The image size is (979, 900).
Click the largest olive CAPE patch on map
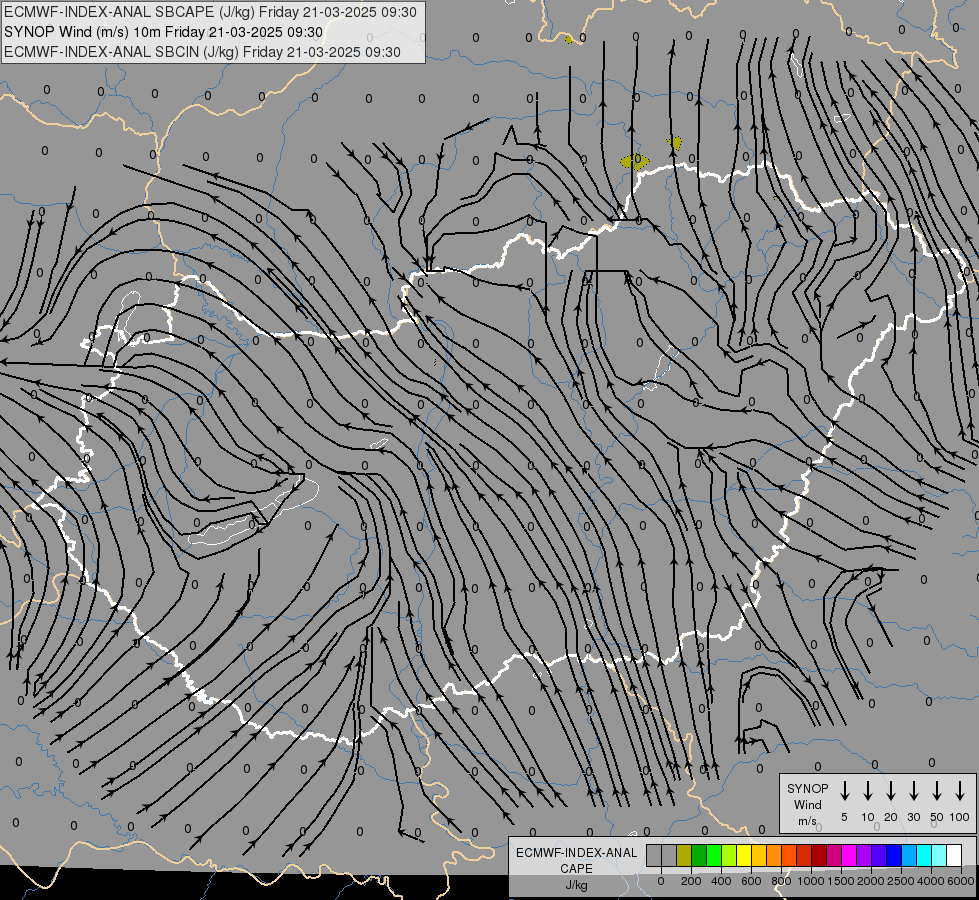click(635, 162)
